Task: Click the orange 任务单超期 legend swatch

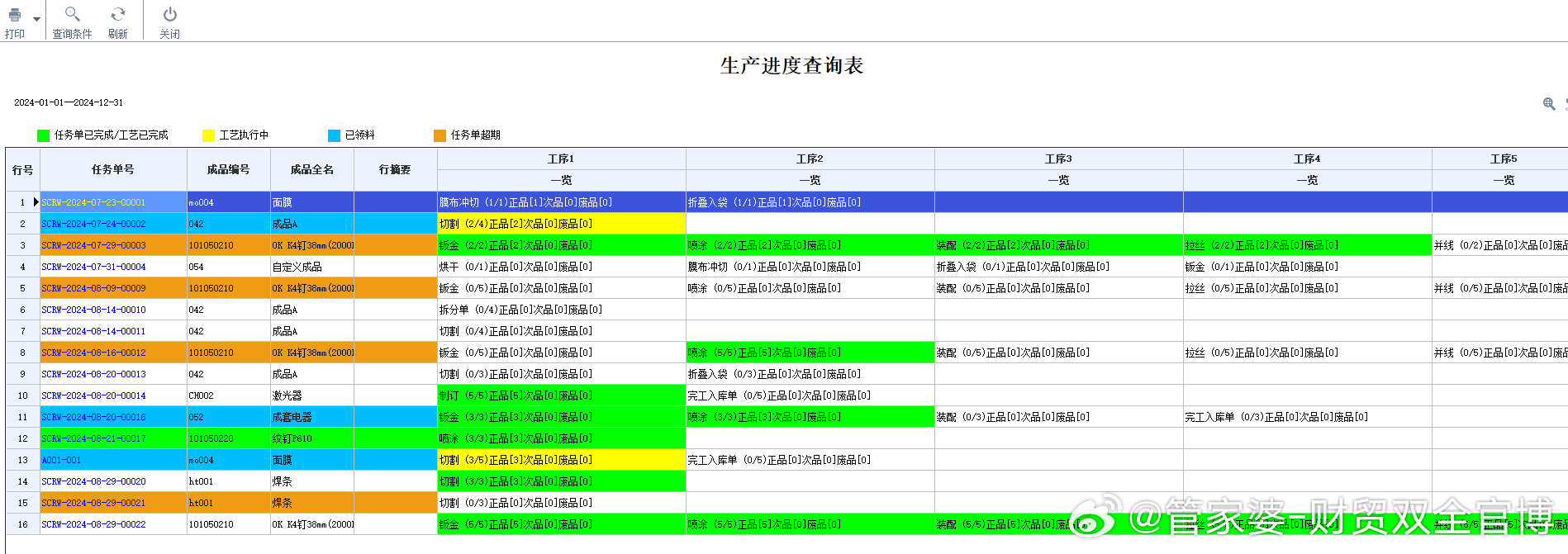Action: tap(440, 135)
